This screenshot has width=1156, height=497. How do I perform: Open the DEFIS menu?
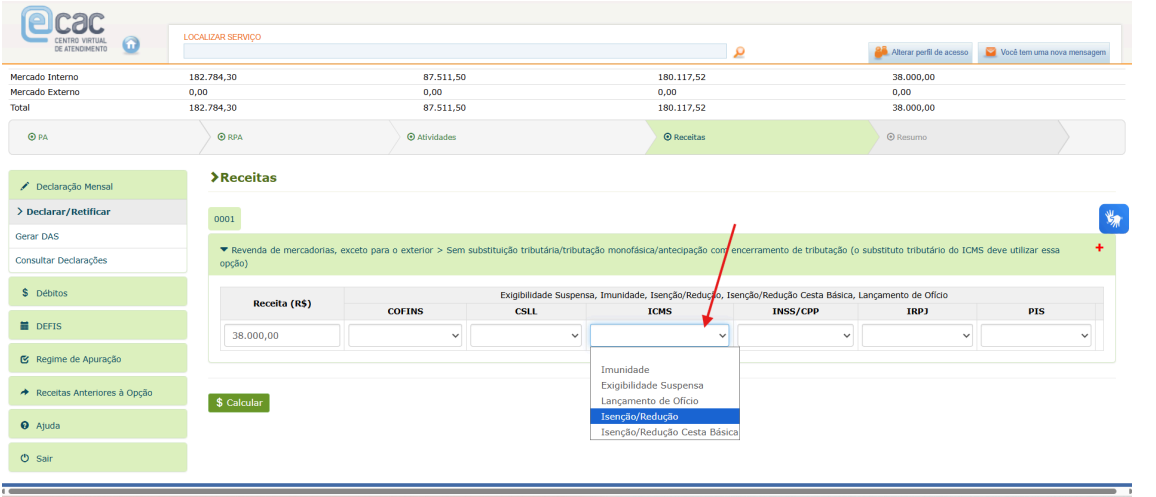pos(97,325)
